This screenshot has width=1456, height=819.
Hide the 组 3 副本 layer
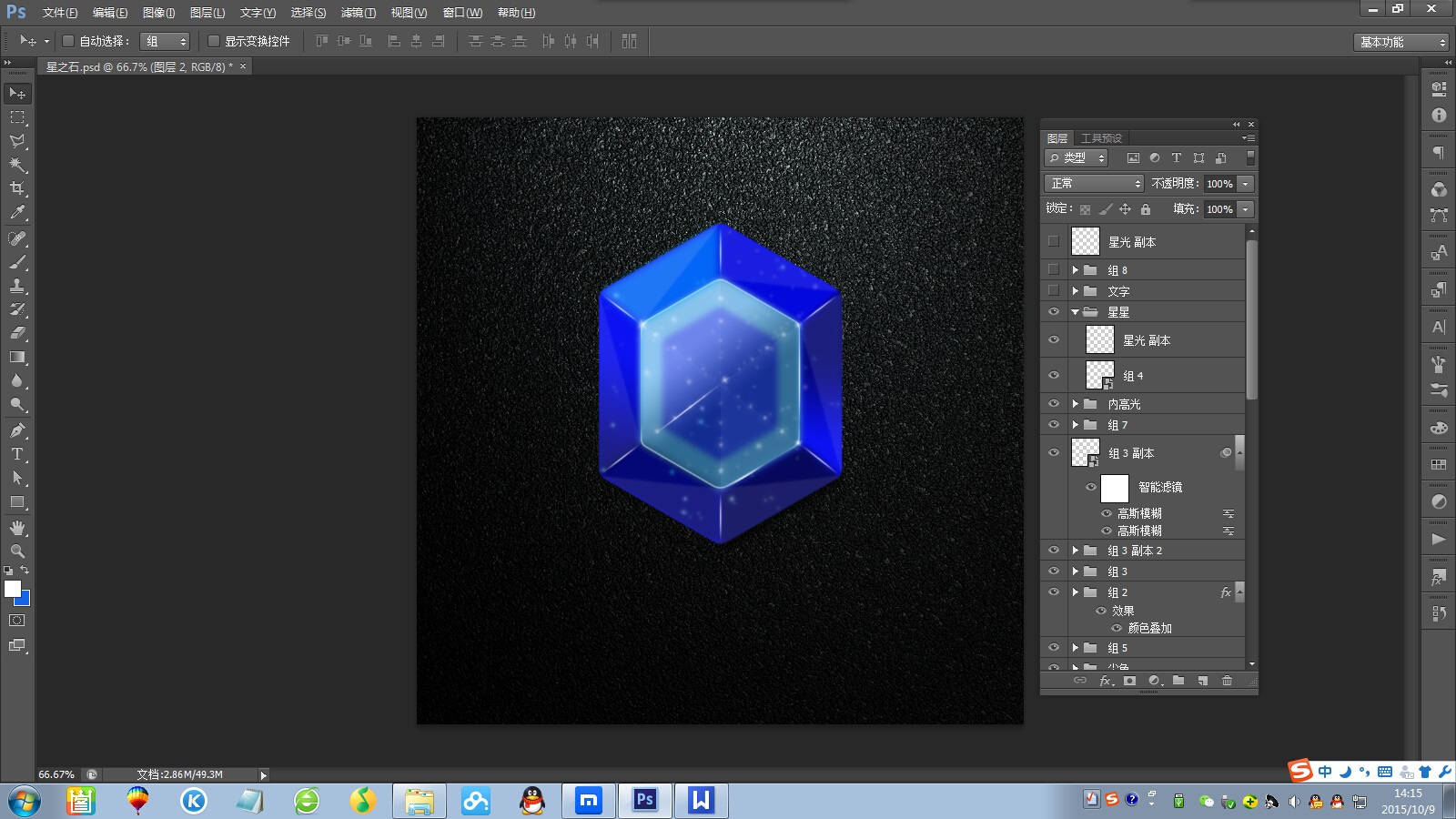1054,452
